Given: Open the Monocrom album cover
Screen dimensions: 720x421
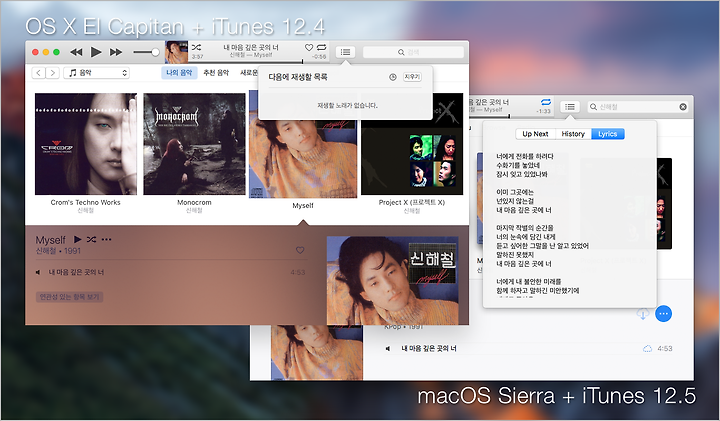Looking at the screenshot, I should click(194, 144).
